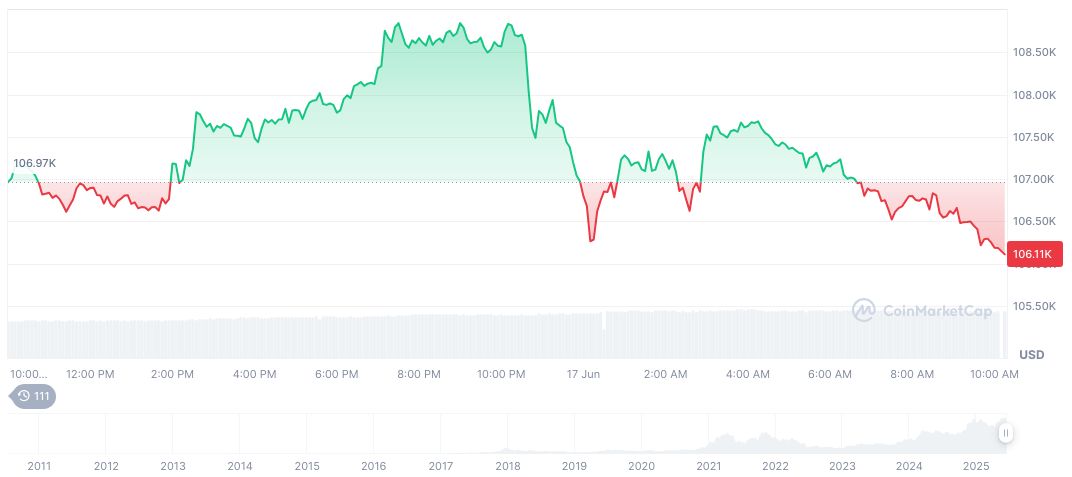Image resolution: width=1072 pixels, height=477 pixels.
Task: Click the 106.97K opening price label
Action: pyautogui.click(x=34, y=163)
